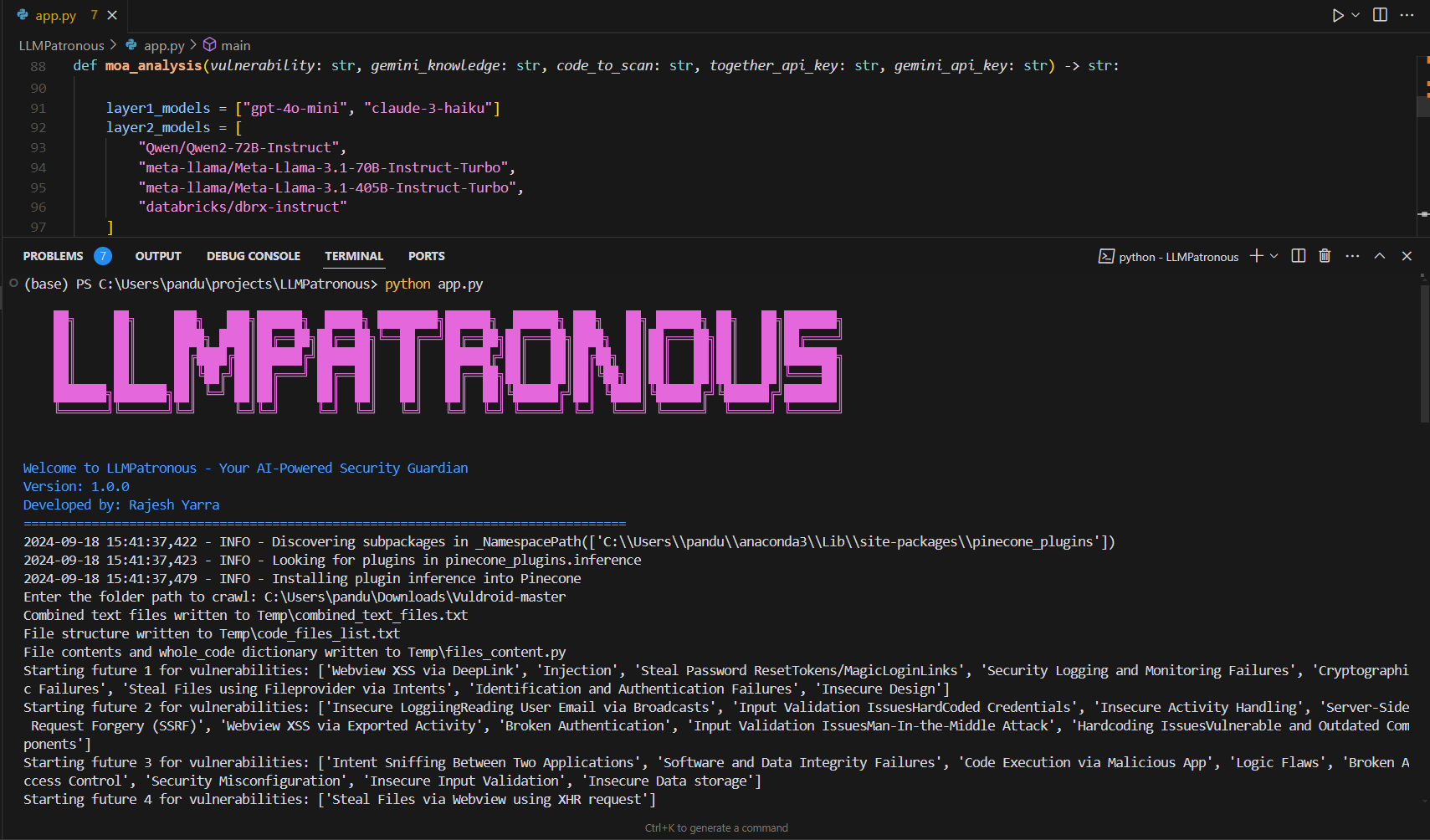Maximize the panel with the chevron icon
The image size is (1430, 840).
(x=1379, y=256)
